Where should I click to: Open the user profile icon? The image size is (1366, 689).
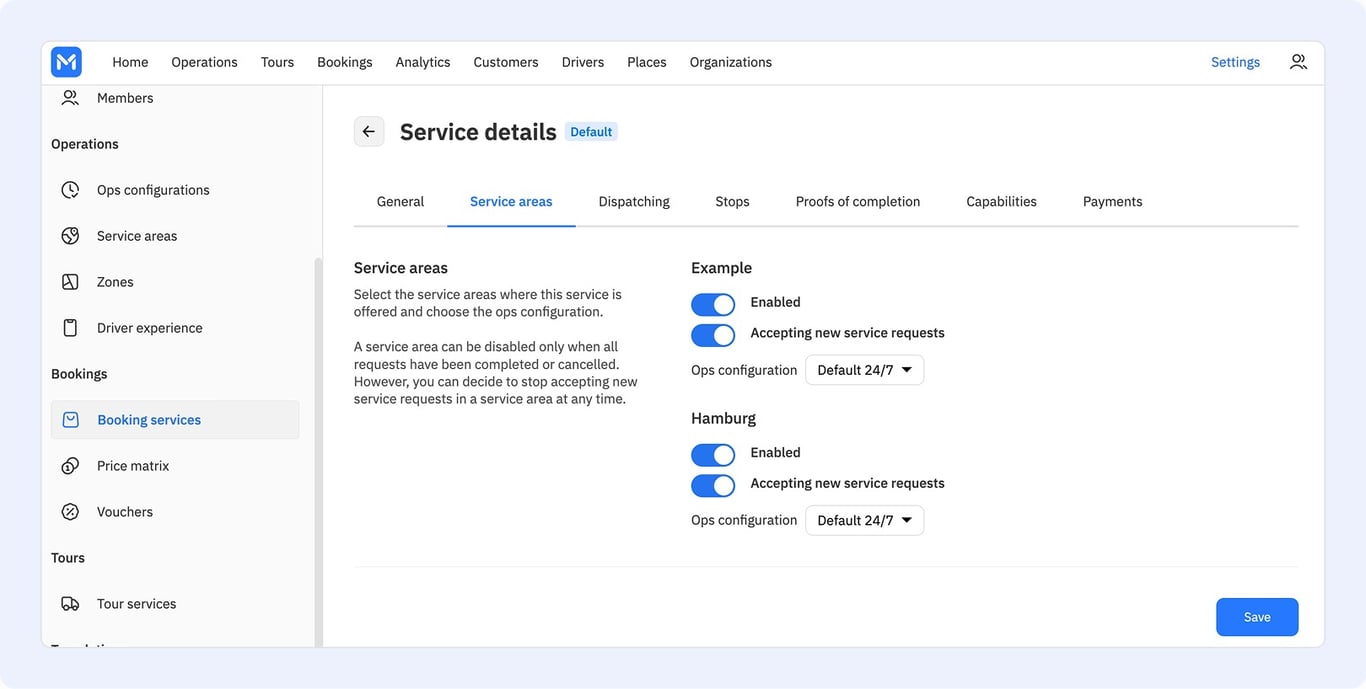(x=1298, y=62)
